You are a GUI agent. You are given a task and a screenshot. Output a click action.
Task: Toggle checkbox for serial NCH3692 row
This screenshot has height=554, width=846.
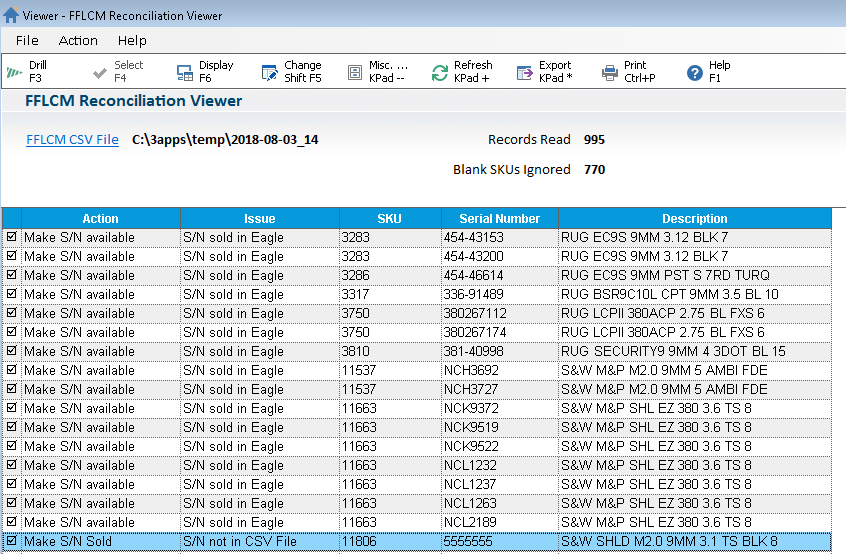(11, 371)
